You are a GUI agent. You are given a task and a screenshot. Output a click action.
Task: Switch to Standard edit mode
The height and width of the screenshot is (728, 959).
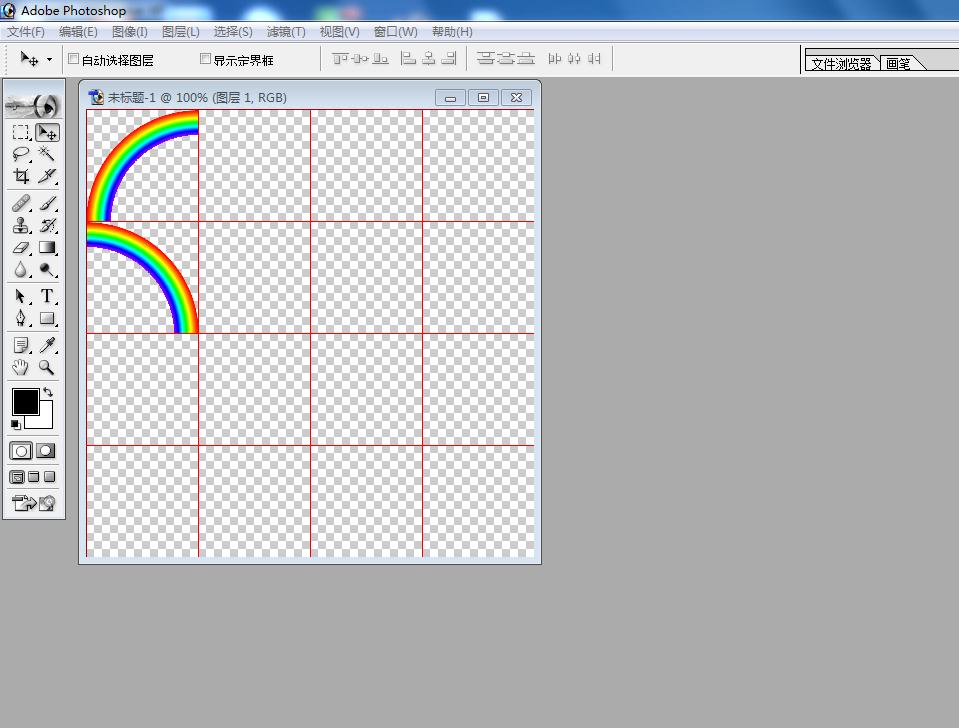point(21,451)
